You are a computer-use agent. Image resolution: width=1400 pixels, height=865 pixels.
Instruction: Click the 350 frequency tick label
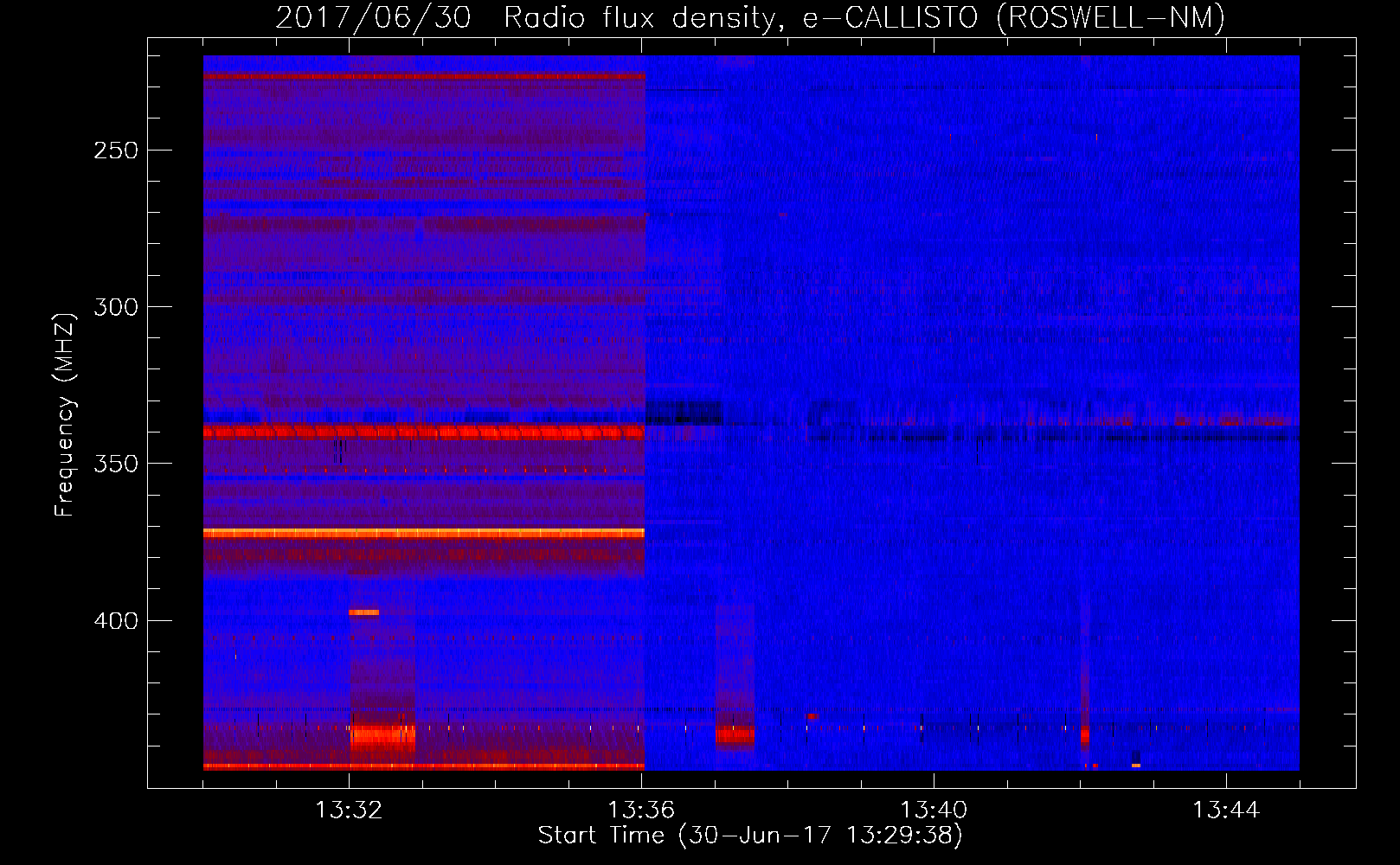116,464
